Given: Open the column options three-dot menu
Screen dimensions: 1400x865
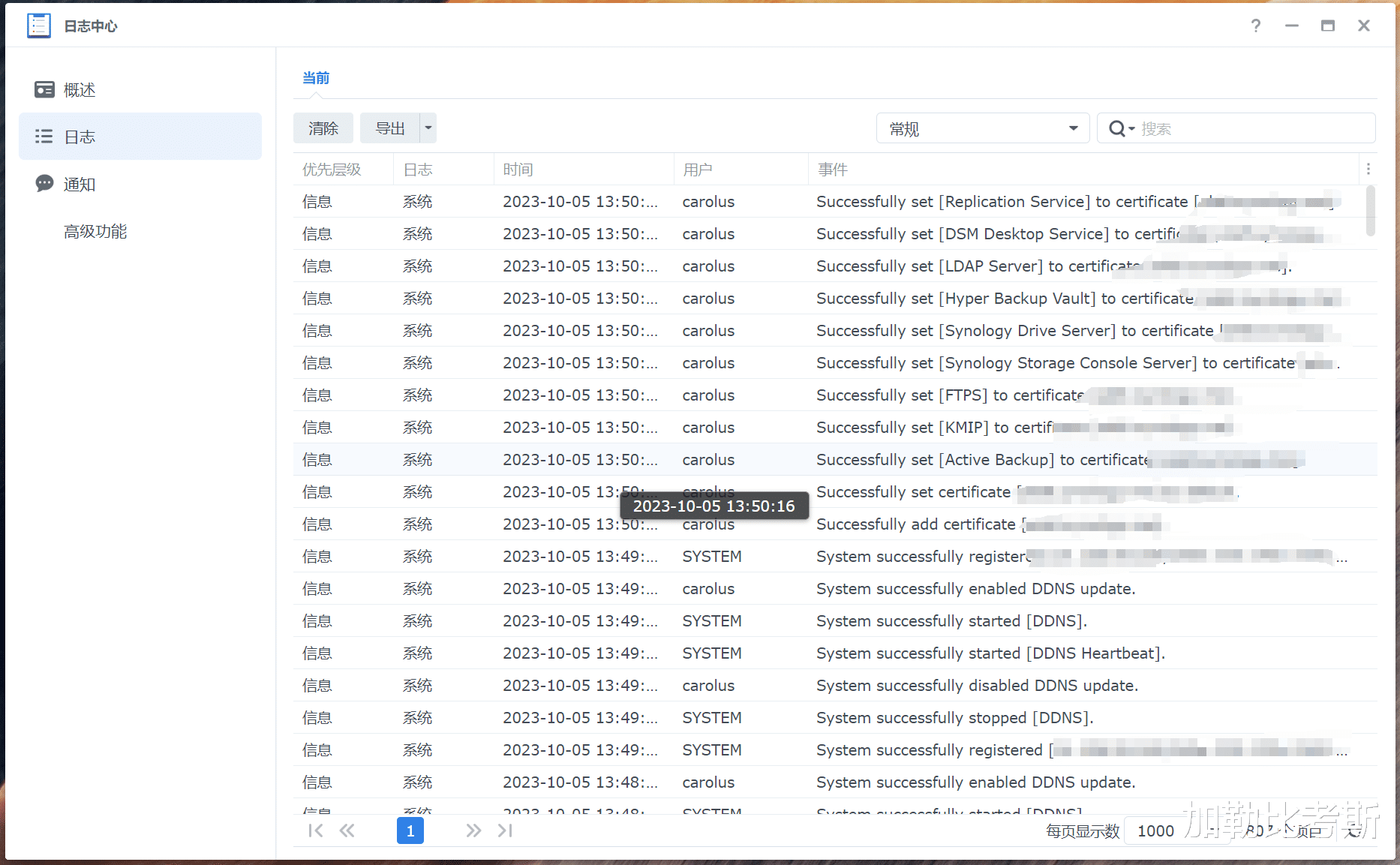Looking at the screenshot, I should 1368,170.
